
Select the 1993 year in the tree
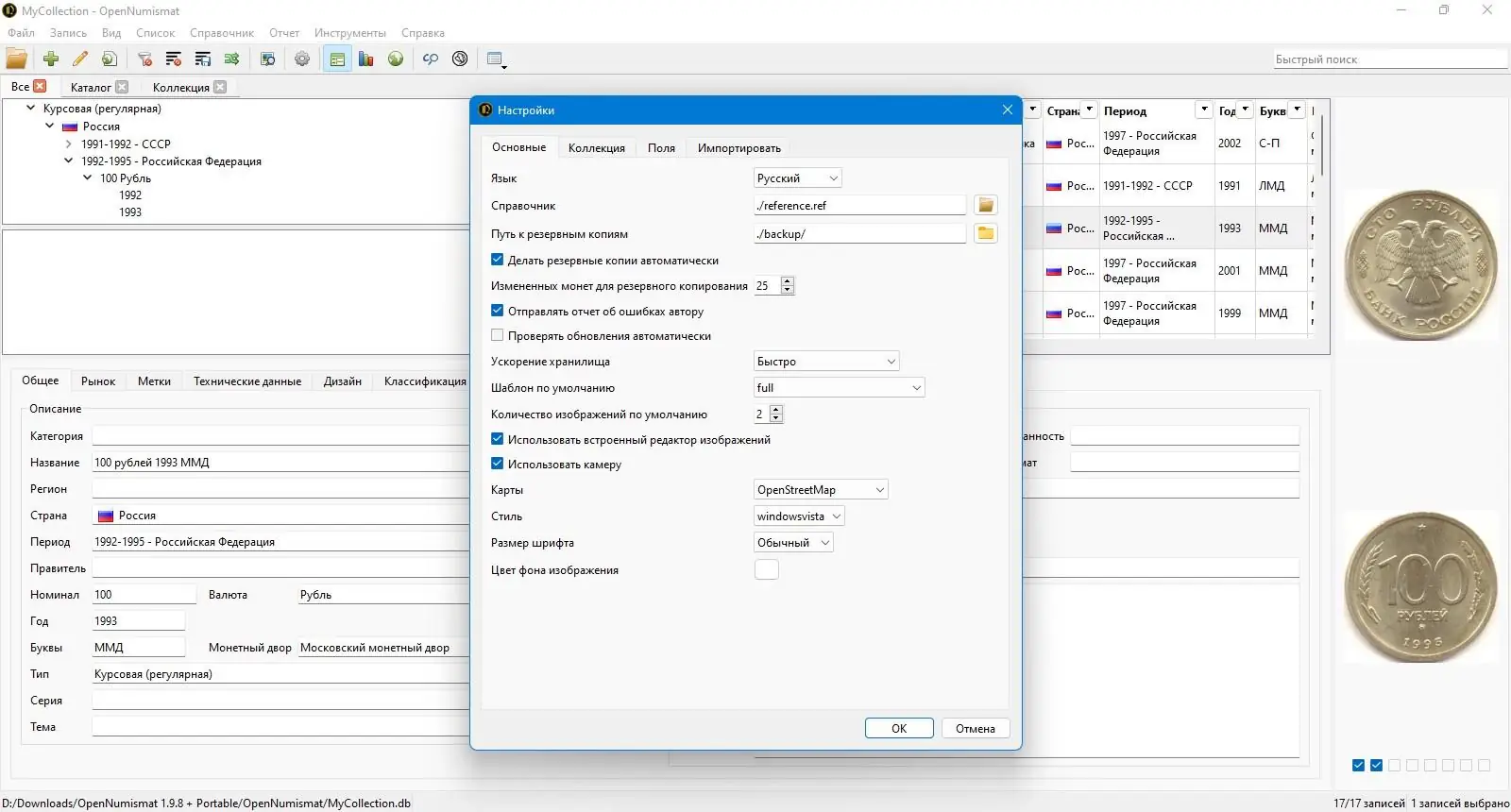130,212
